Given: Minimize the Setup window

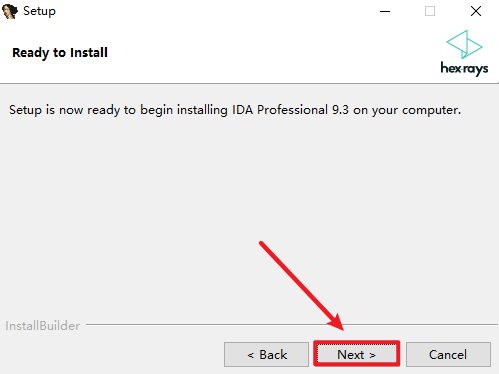Looking at the screenshot, I should click(385, 11).
